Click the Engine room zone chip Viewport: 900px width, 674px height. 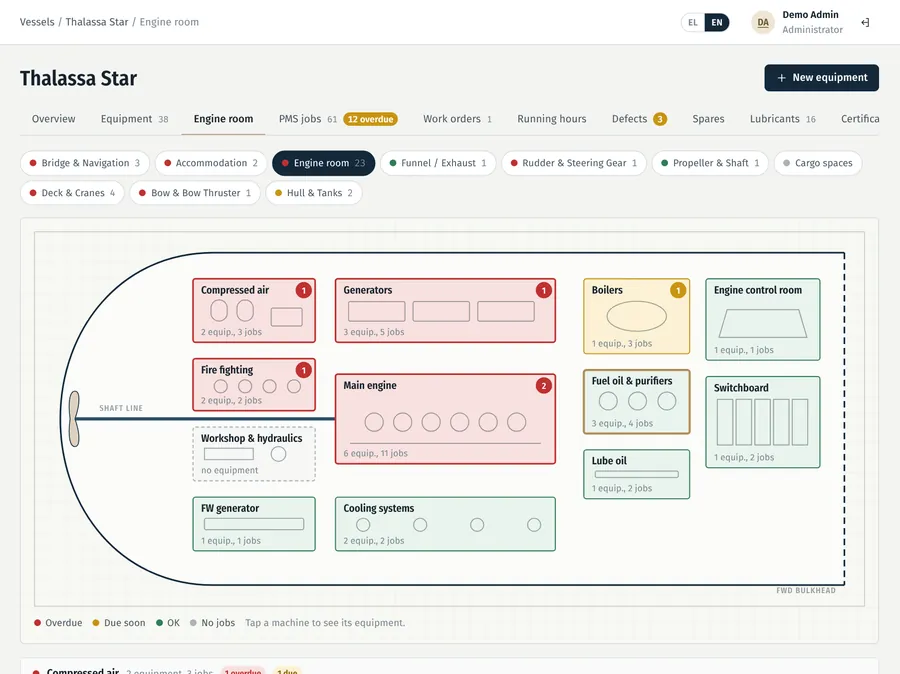pyautogui.click(x=324, y=163)
